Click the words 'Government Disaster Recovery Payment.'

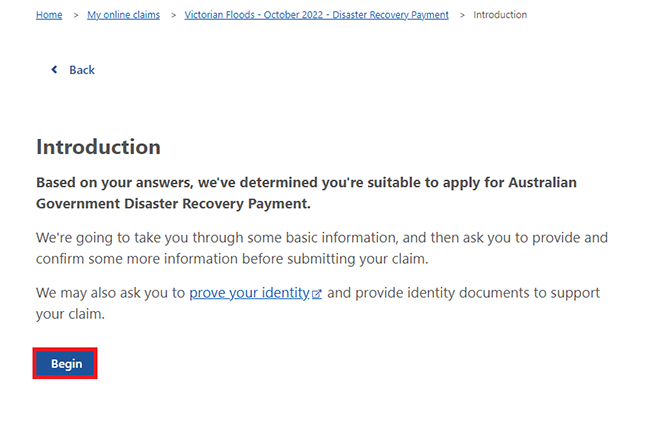click(173, 204)
